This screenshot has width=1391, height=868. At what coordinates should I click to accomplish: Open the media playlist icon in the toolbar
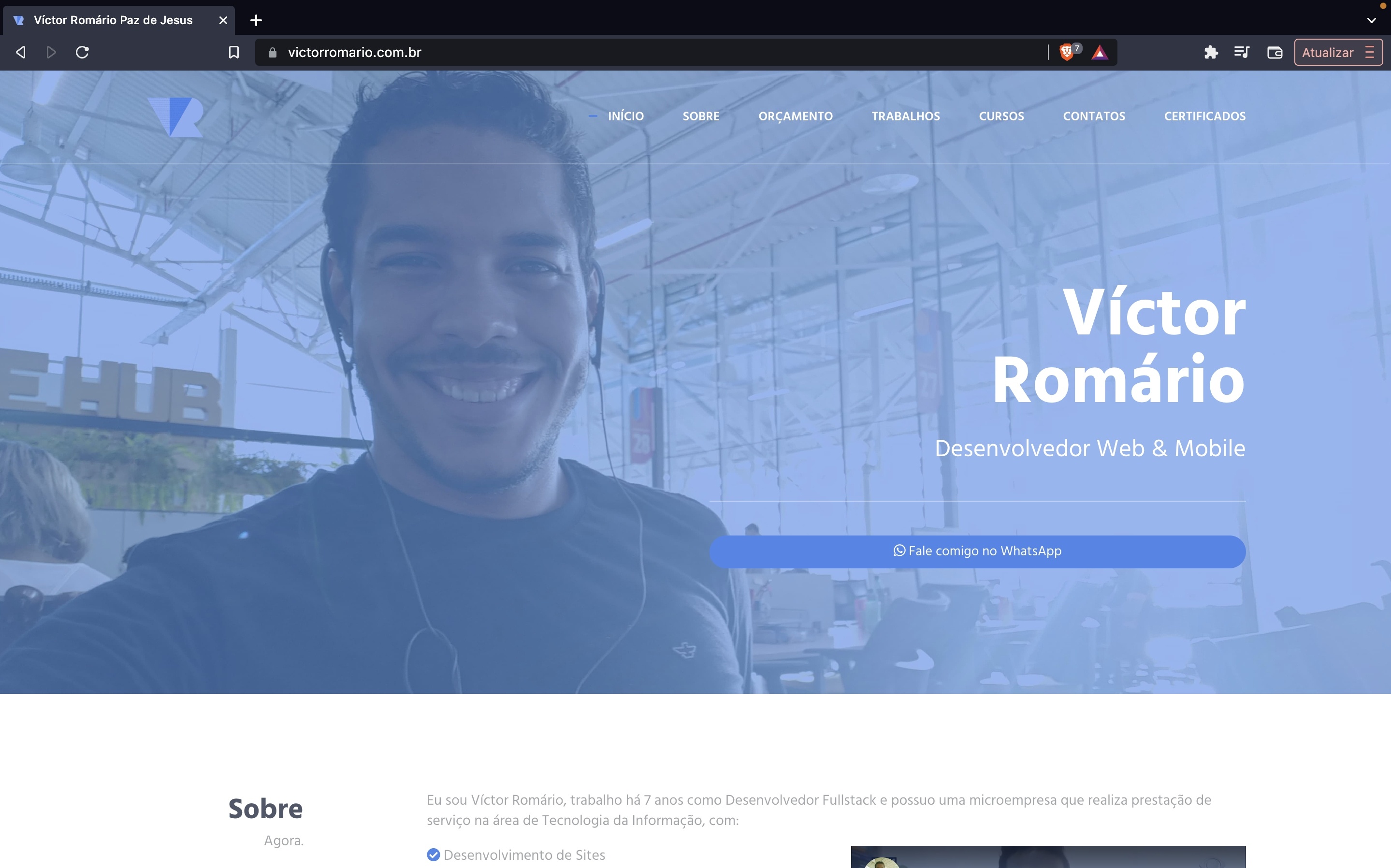point(1242,52)
